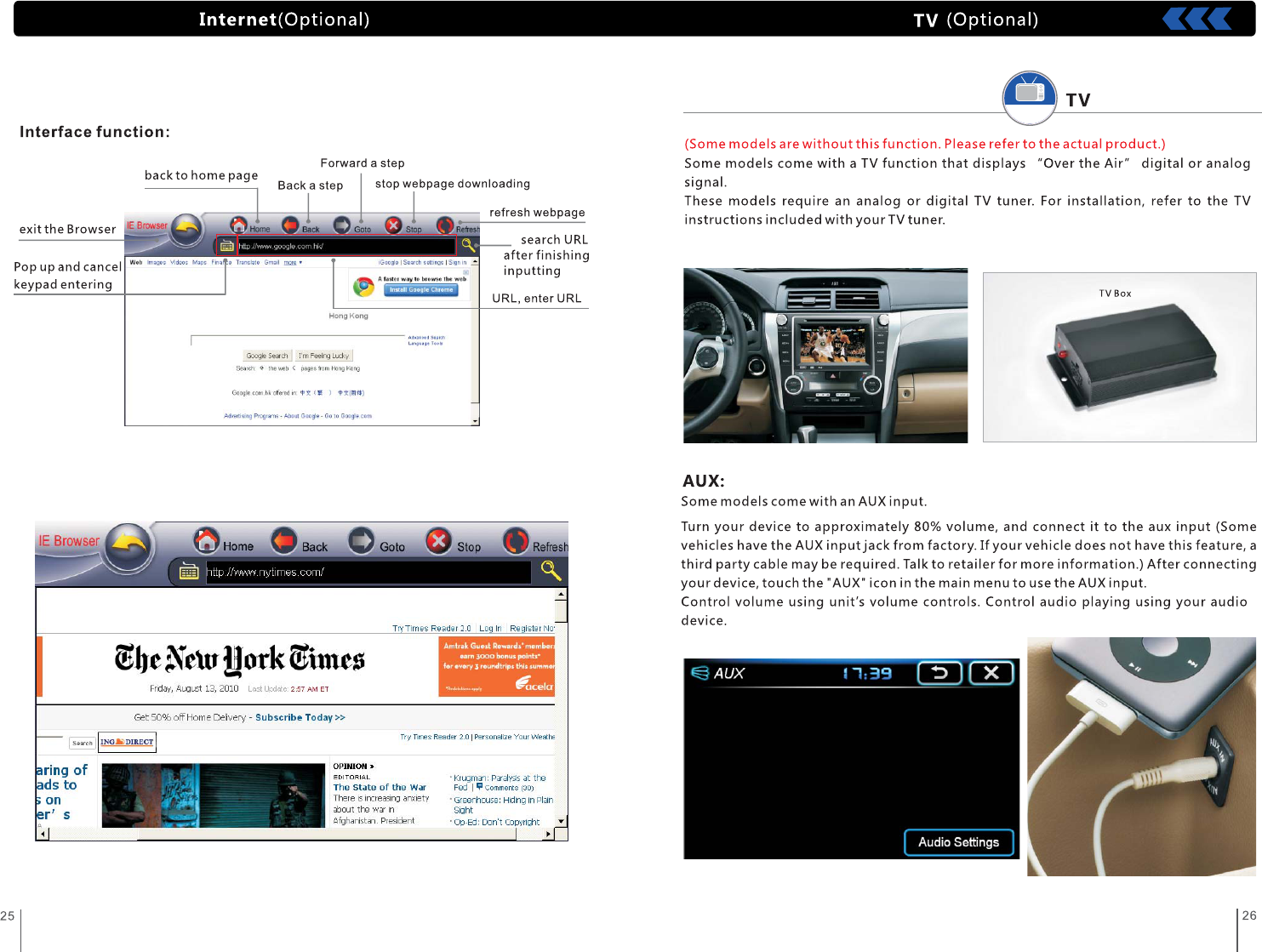Click the yellow exit arrow in google.com.hk browser
Image resolution: width=1262 pixels, height=952 pixels.
186,230
